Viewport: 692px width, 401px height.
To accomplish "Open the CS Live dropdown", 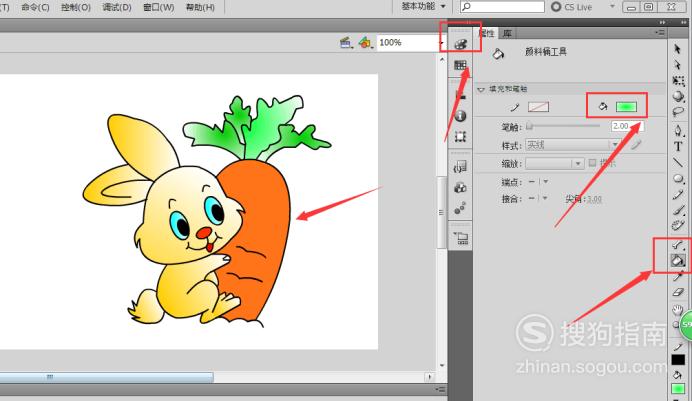I will pos(612,6).
